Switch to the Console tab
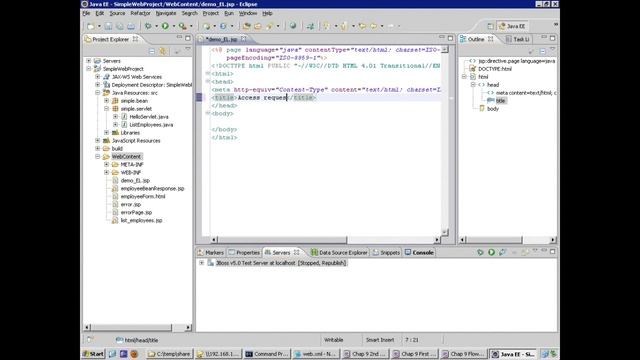This screenshot has width=640, height=360. pyautogui.click(x=419, y=253)
